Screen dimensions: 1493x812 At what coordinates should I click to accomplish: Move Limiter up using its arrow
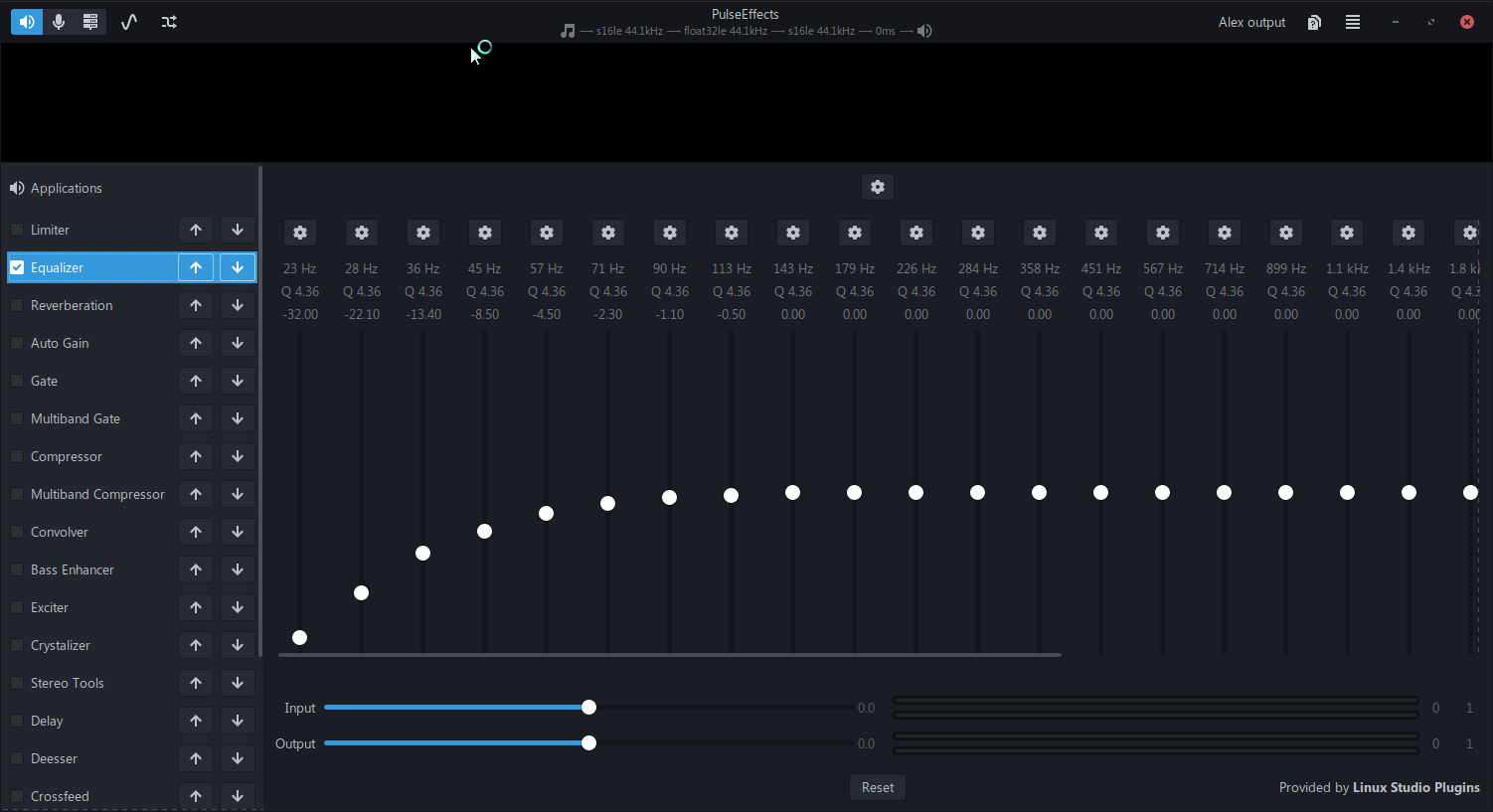tap(196, 230)
